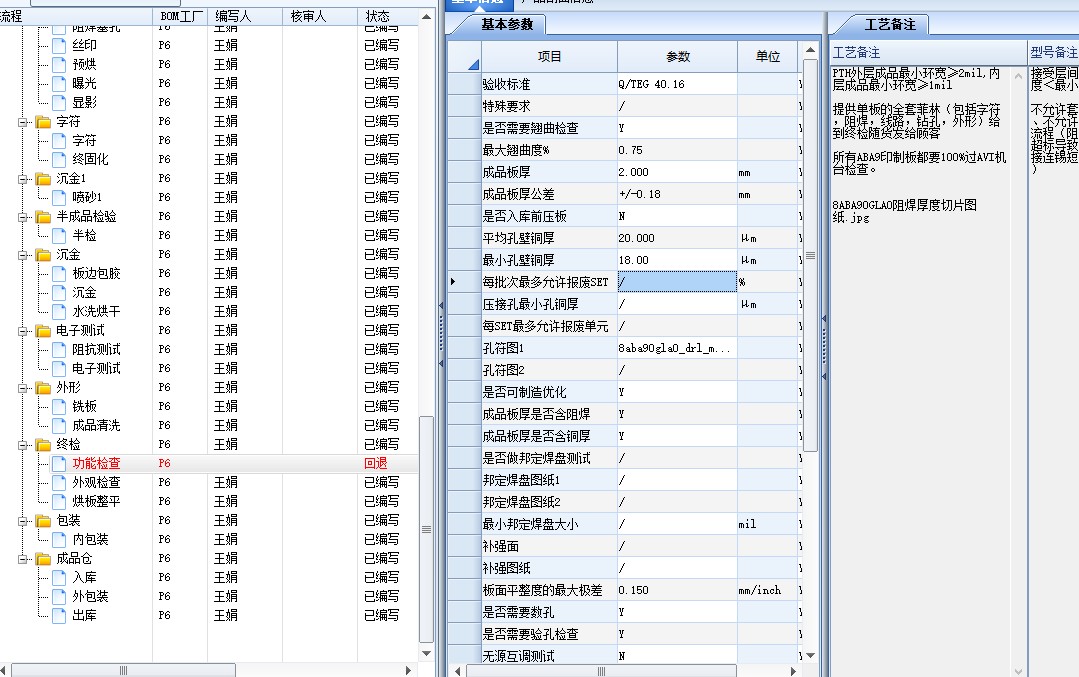Click the 成品清洗 document icon
1079x677 pixels.
pyautogui.click(x=59, y=426)
